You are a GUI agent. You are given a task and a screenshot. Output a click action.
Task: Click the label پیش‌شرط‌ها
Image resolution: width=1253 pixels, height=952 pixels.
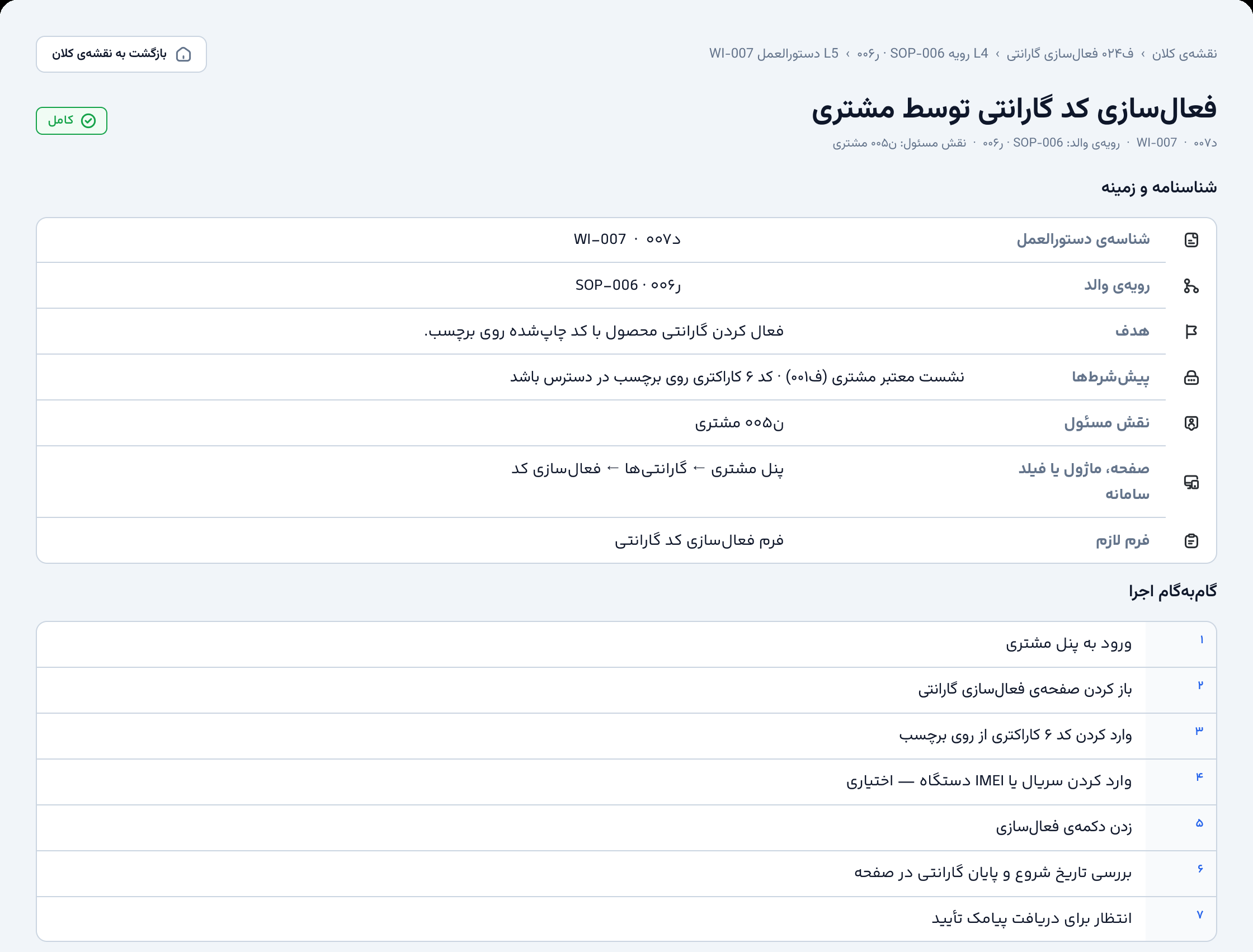1111,378
